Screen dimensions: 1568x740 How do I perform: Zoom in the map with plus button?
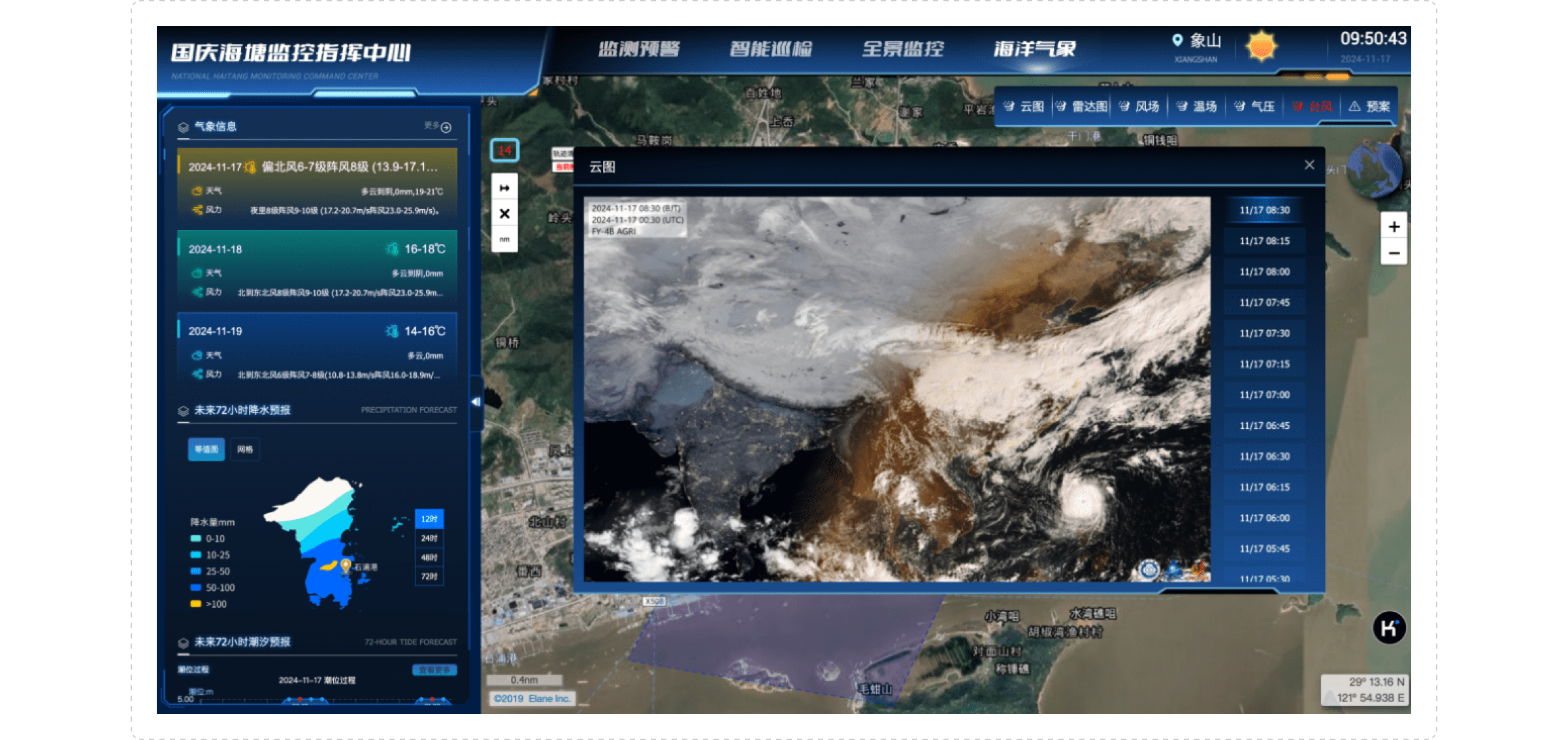coord(1394,227)
